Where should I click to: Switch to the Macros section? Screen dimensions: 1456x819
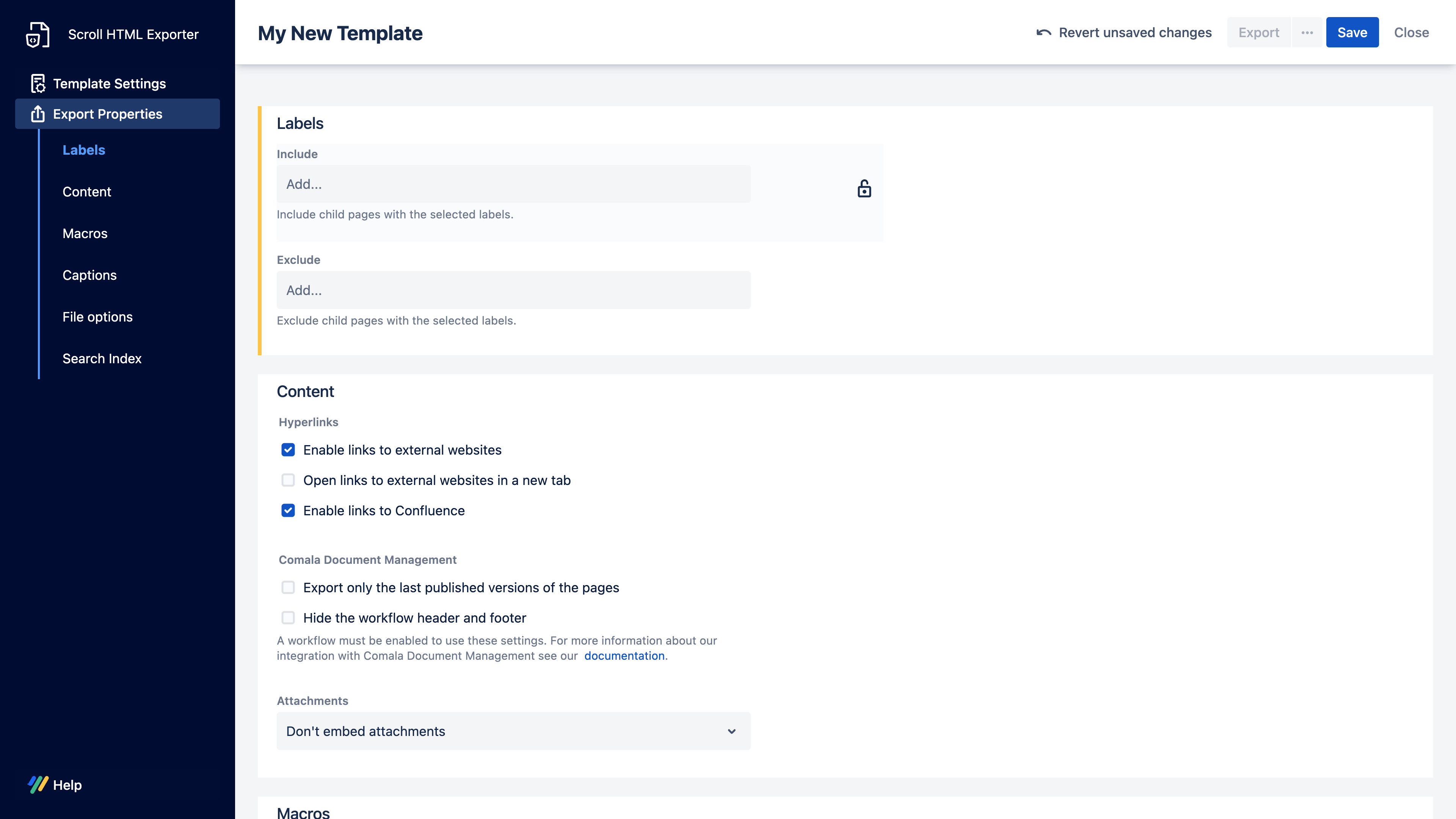(x=84, y=233)
